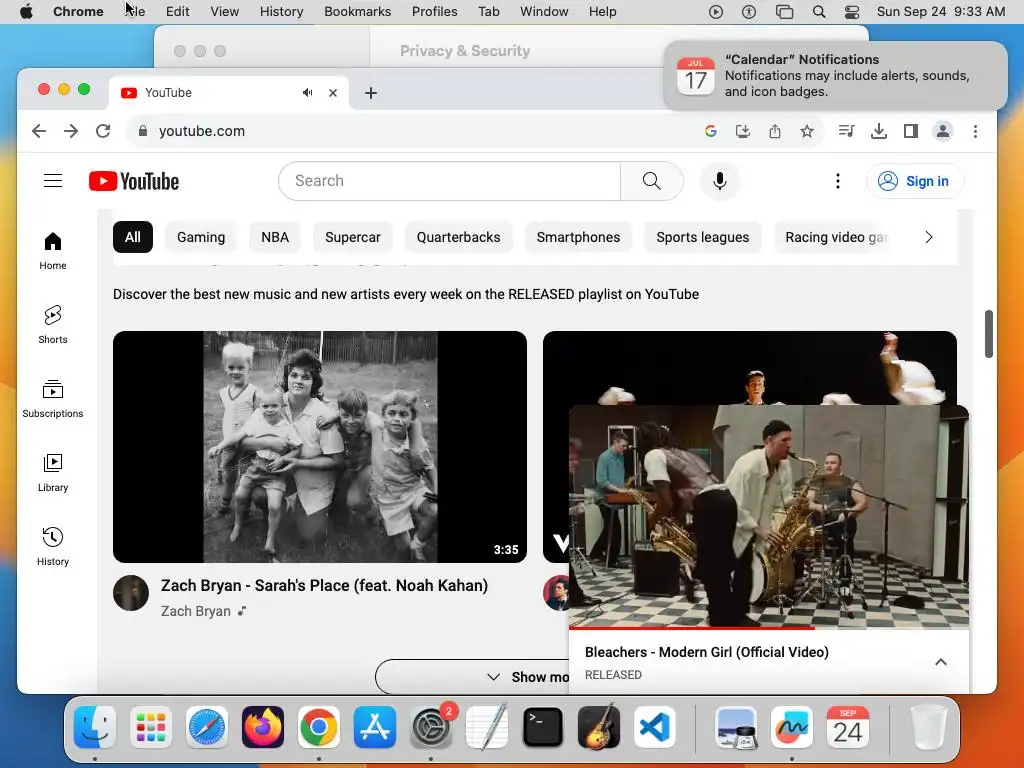Start voice search with microphone icon
1024x768 pixels.
720,181
